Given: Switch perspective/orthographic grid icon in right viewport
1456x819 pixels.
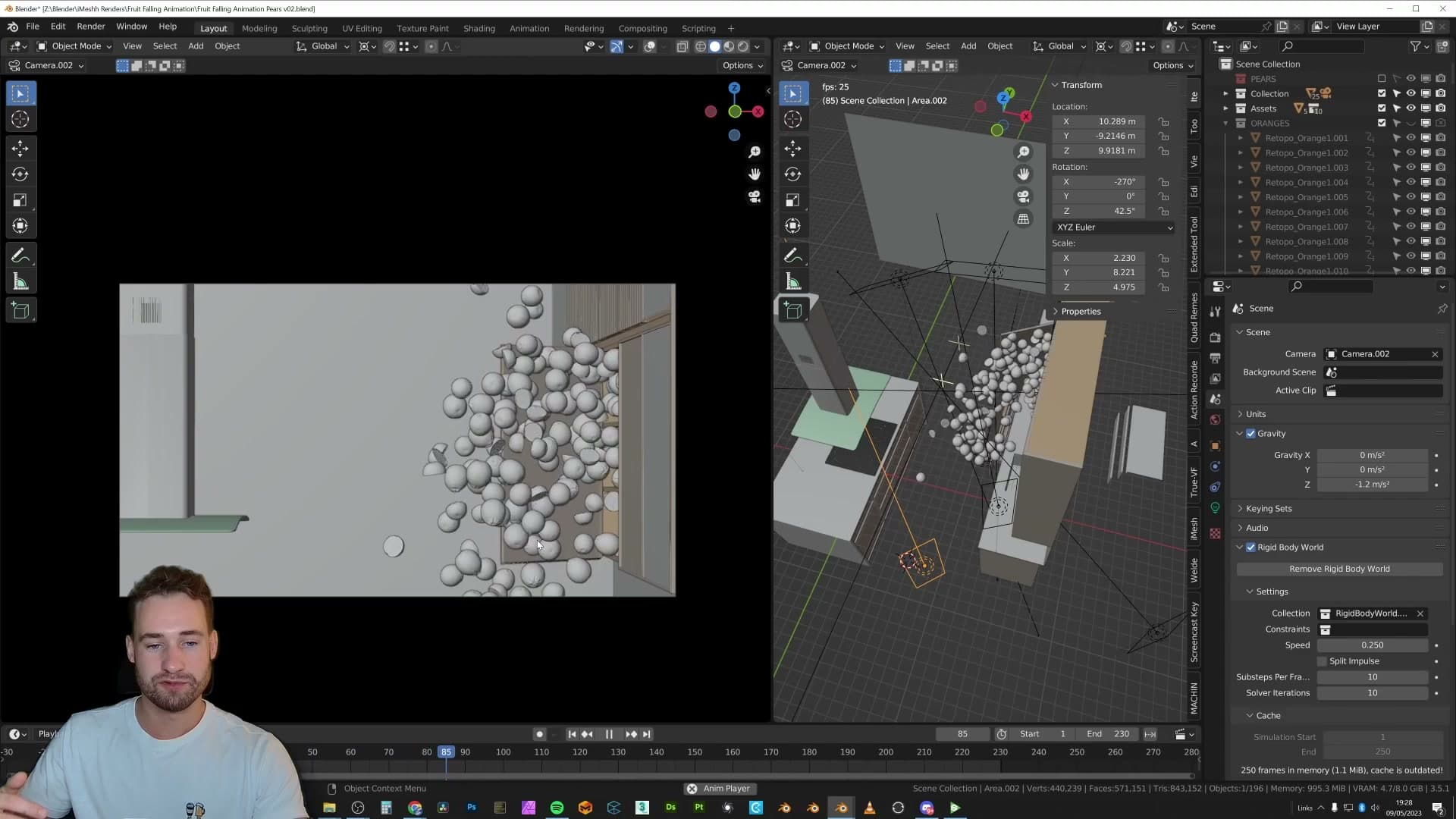Looking at the screenshot, I should (x=1023, y=219).
